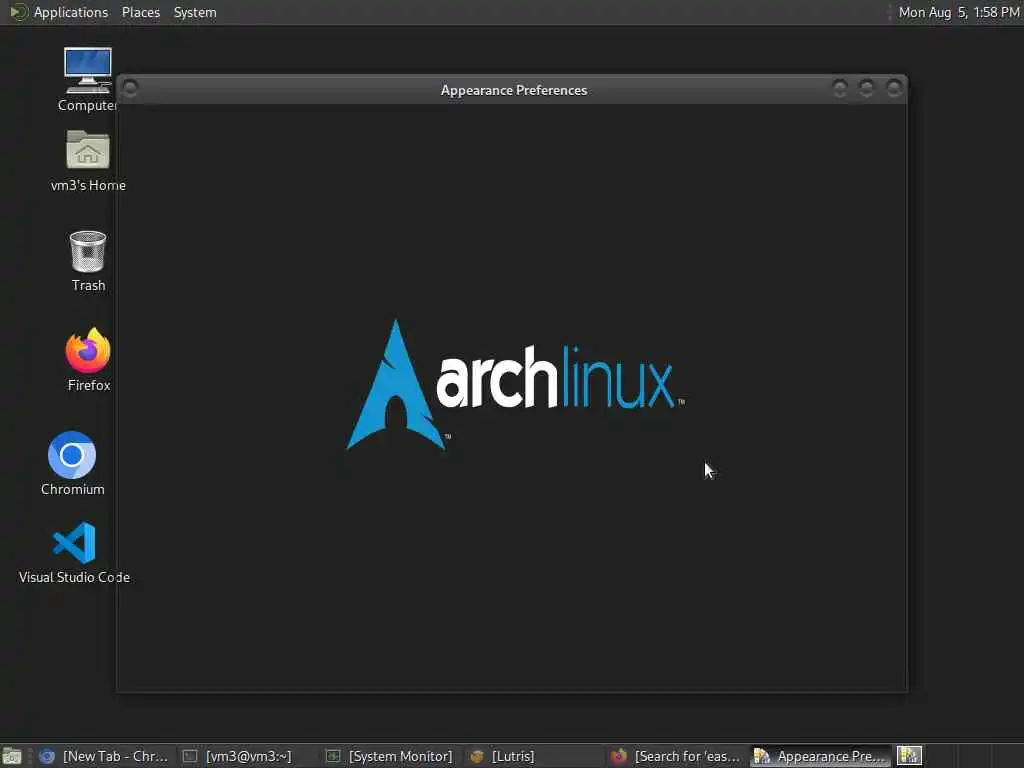
Task: Open the Applications menu
Action: [59, 12]
